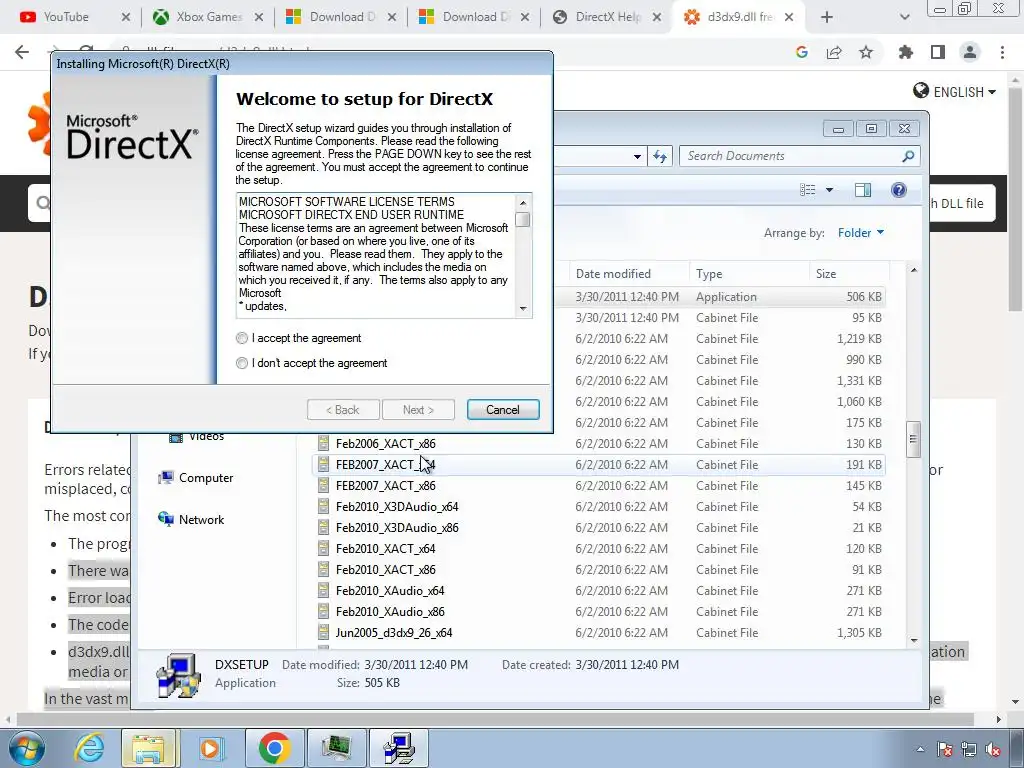Click the Explorer refresh arrows button

[660, 156]
